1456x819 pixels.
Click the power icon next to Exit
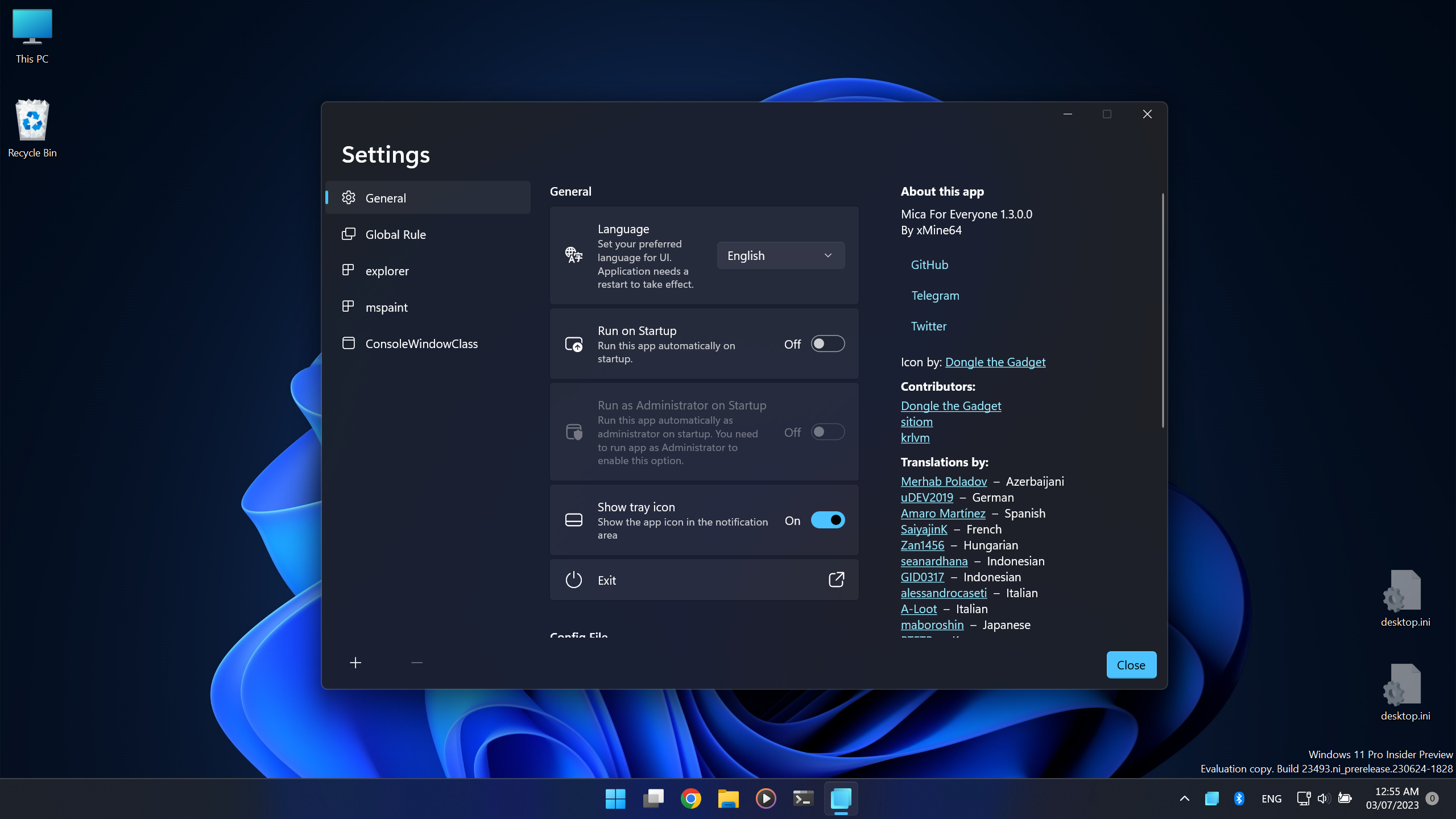[x=573, y=580]
